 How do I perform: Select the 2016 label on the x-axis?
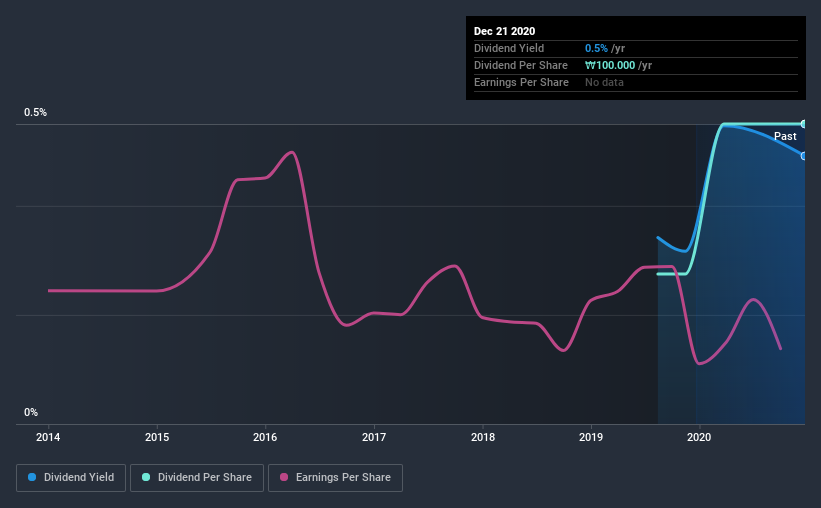click(265, 437)
